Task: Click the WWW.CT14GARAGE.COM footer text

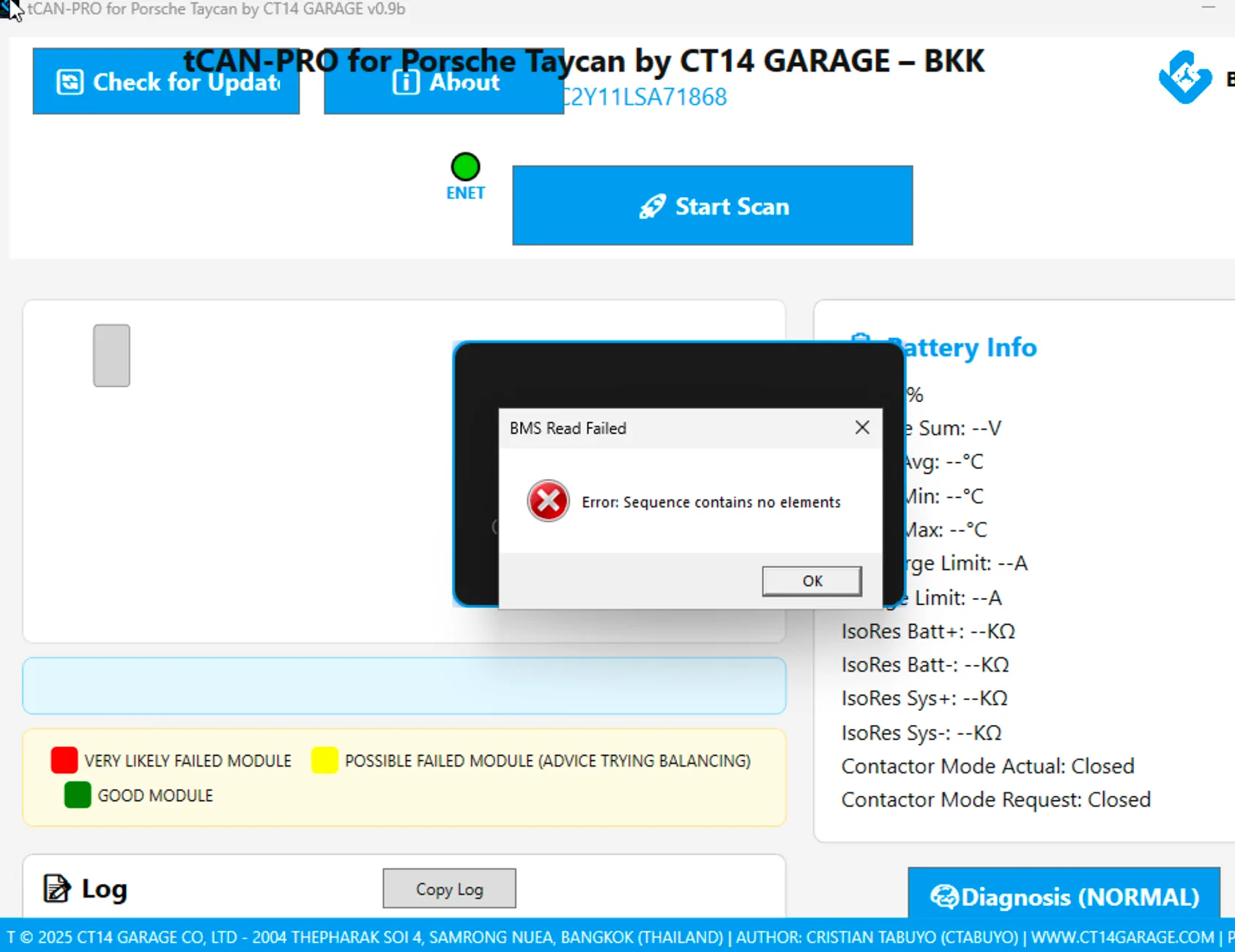Action: coord(1122,937)
